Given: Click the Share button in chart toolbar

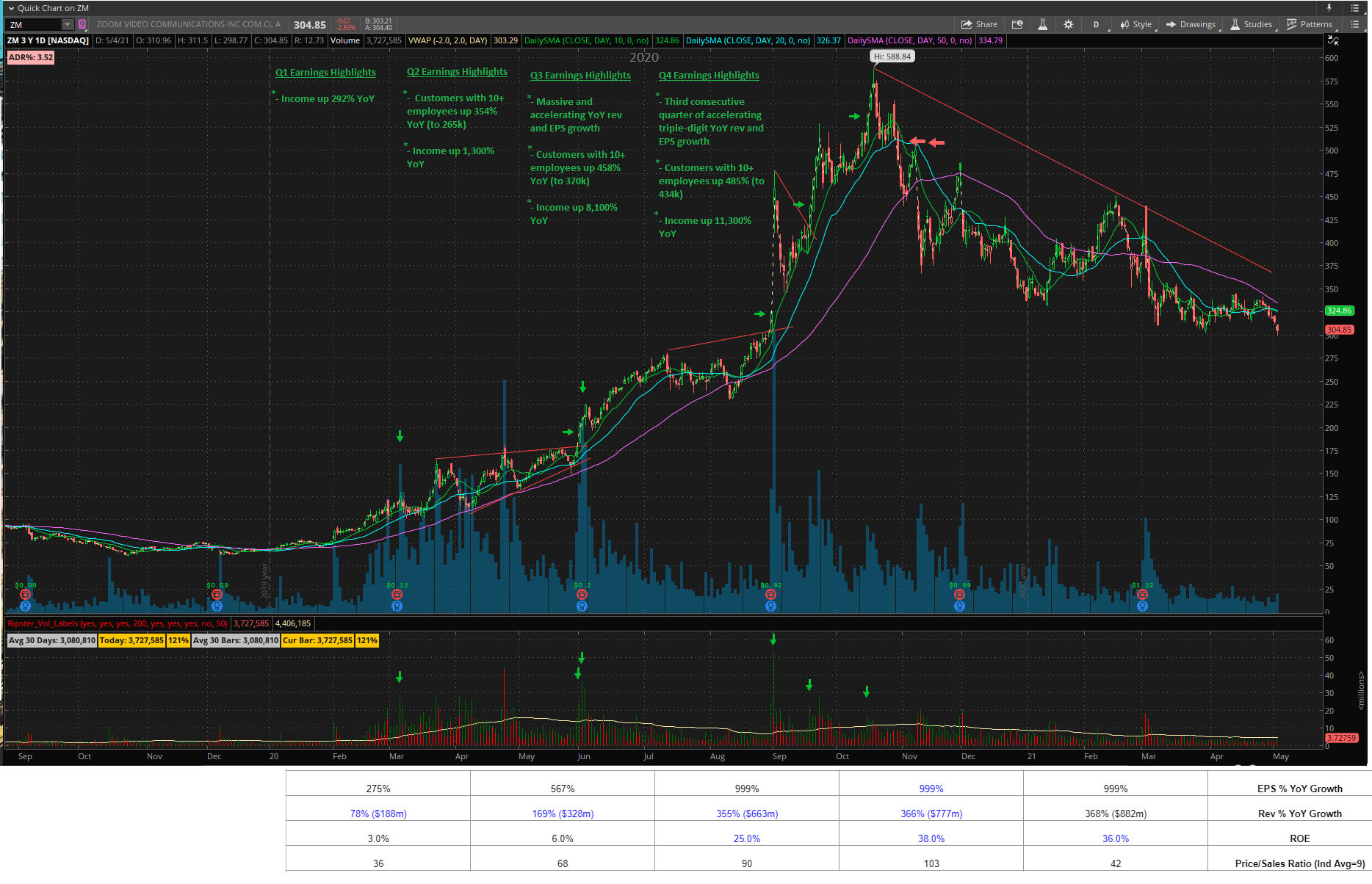Looking at the screenshot, I should click(979, 24).
